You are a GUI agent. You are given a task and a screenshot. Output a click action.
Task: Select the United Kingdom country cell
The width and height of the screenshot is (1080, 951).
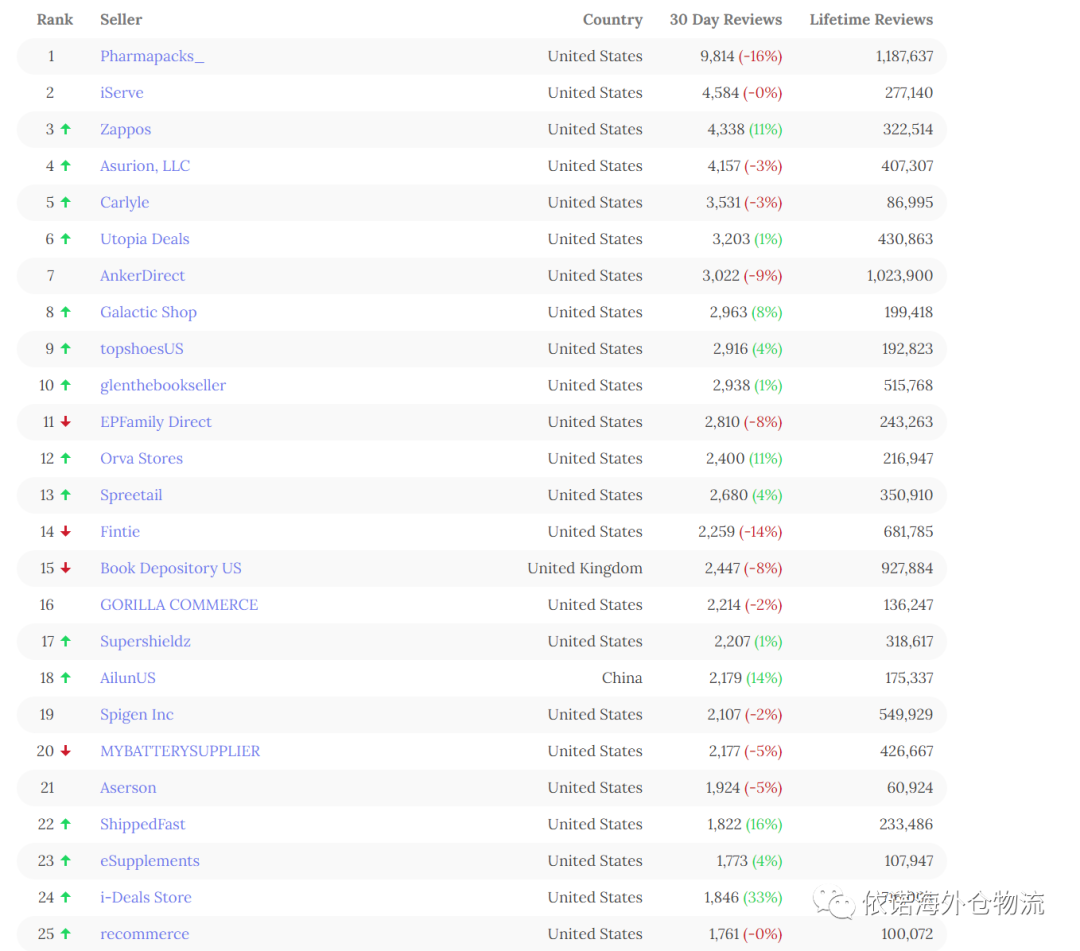coord(585,568)
